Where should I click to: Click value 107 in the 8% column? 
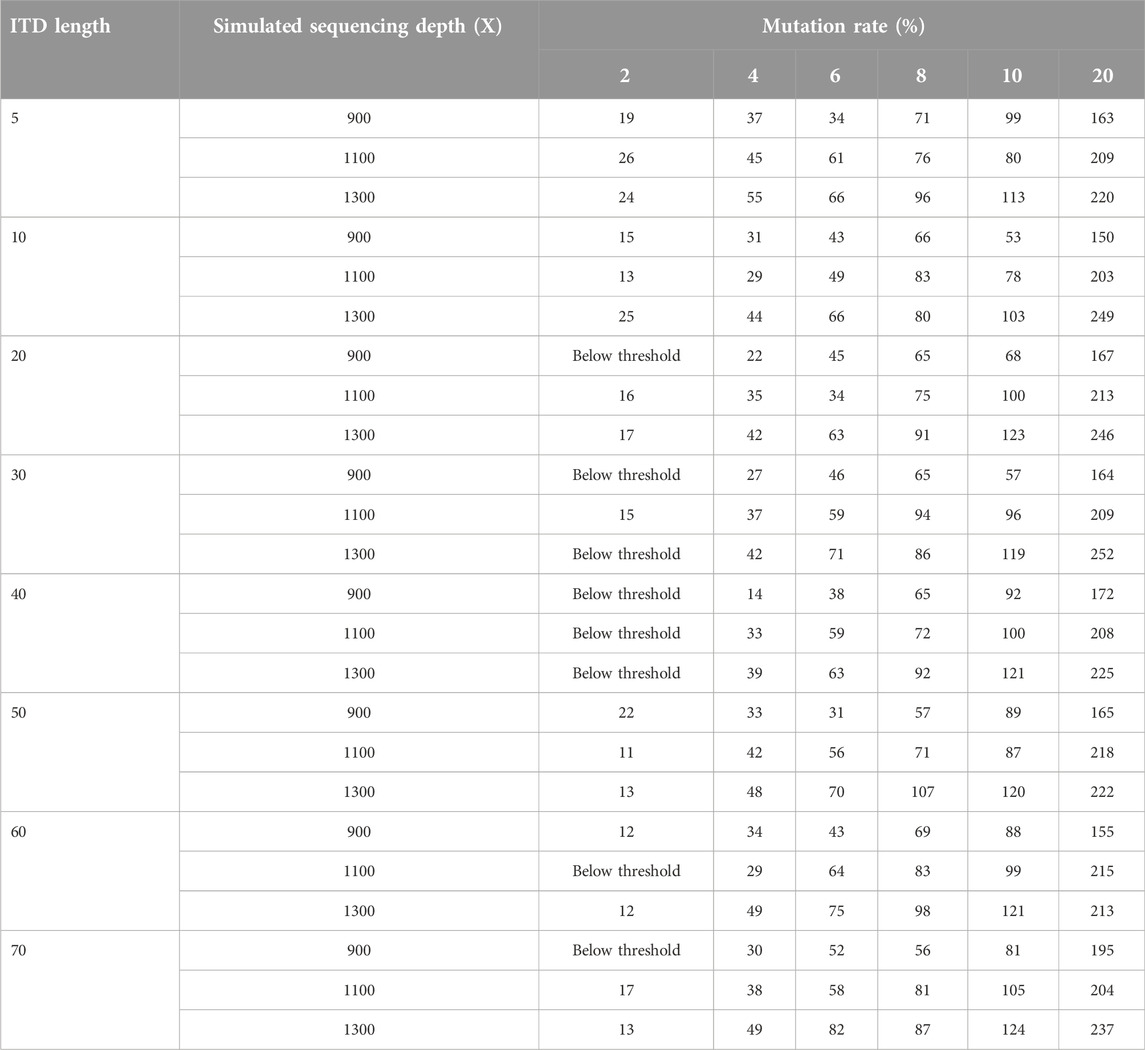tap(922, 792)
